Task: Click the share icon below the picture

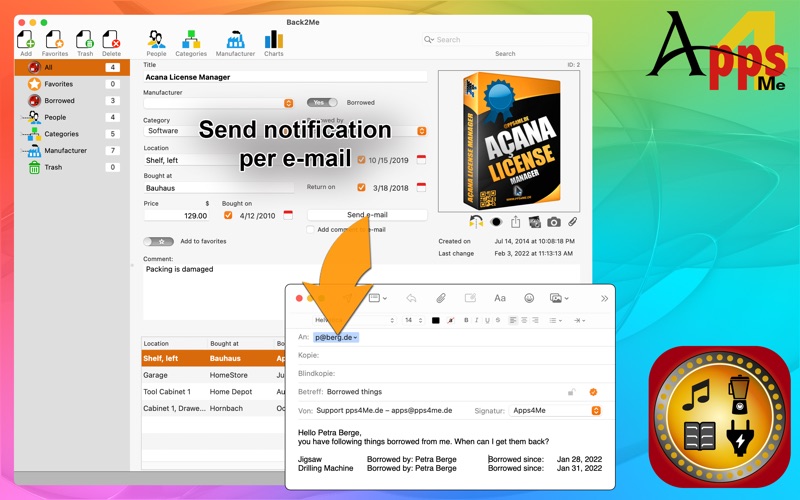Action: pos(515,222)
